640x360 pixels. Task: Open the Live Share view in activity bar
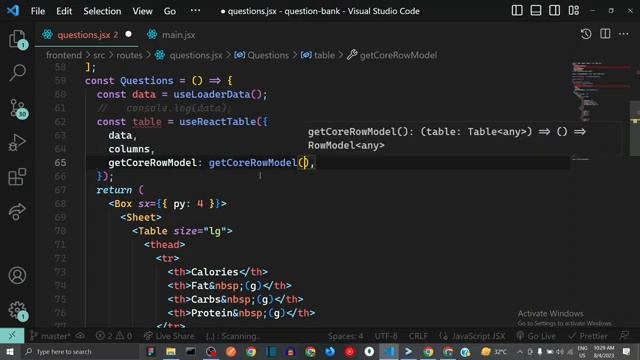click(17, 212)
